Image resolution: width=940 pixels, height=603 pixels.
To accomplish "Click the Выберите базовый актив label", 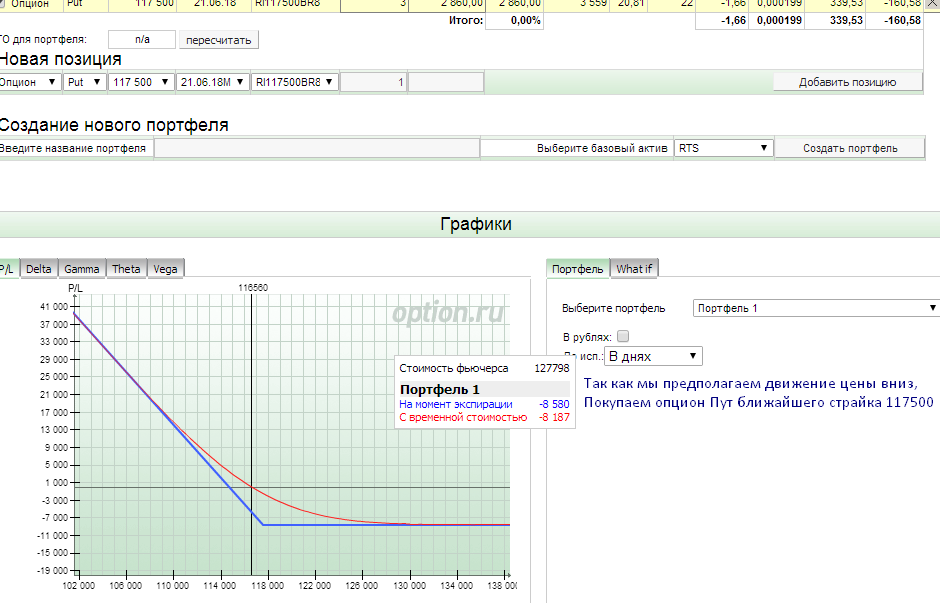I will coord(602,148).
